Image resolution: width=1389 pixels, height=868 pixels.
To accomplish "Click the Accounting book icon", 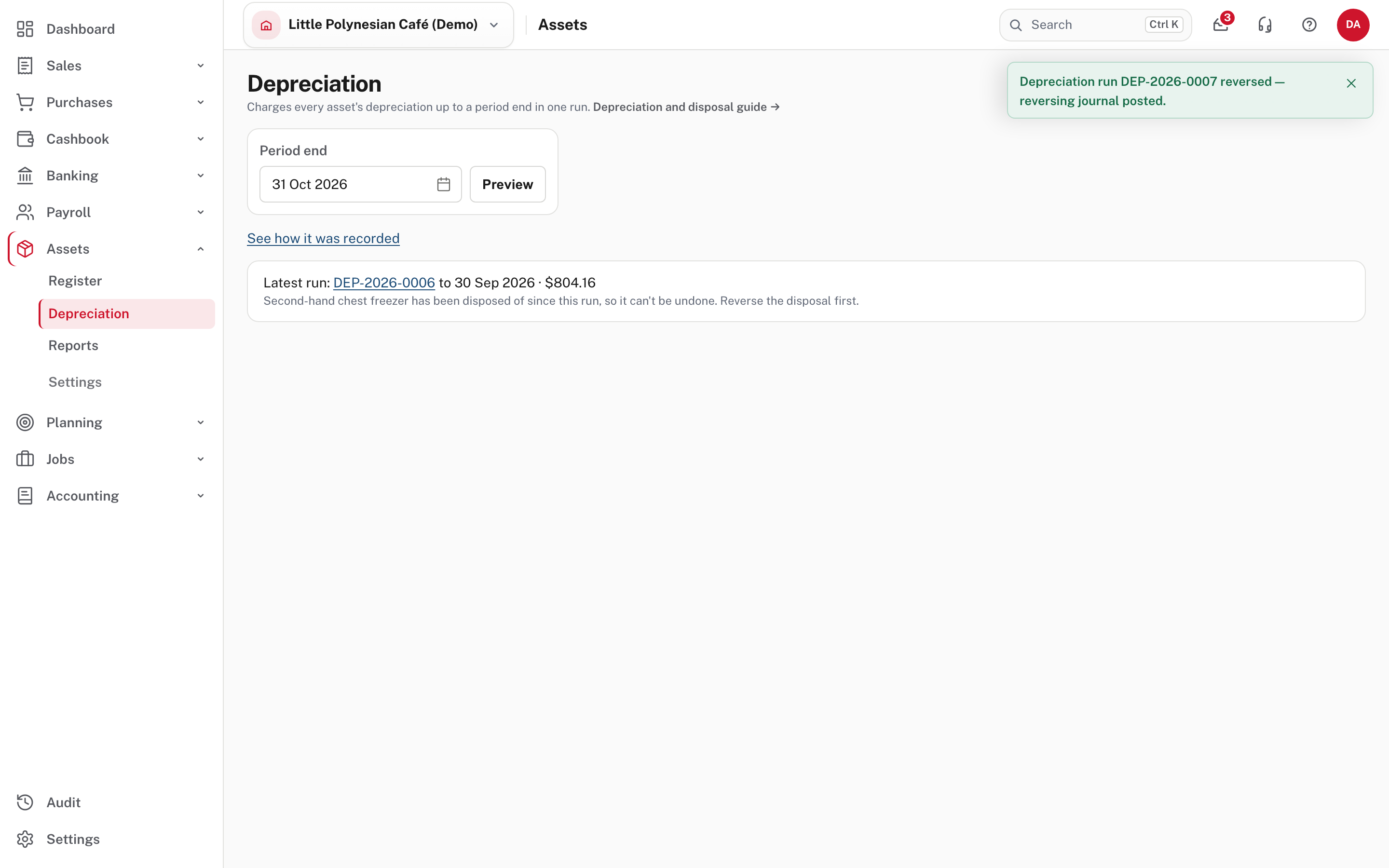I will [25, 496].
